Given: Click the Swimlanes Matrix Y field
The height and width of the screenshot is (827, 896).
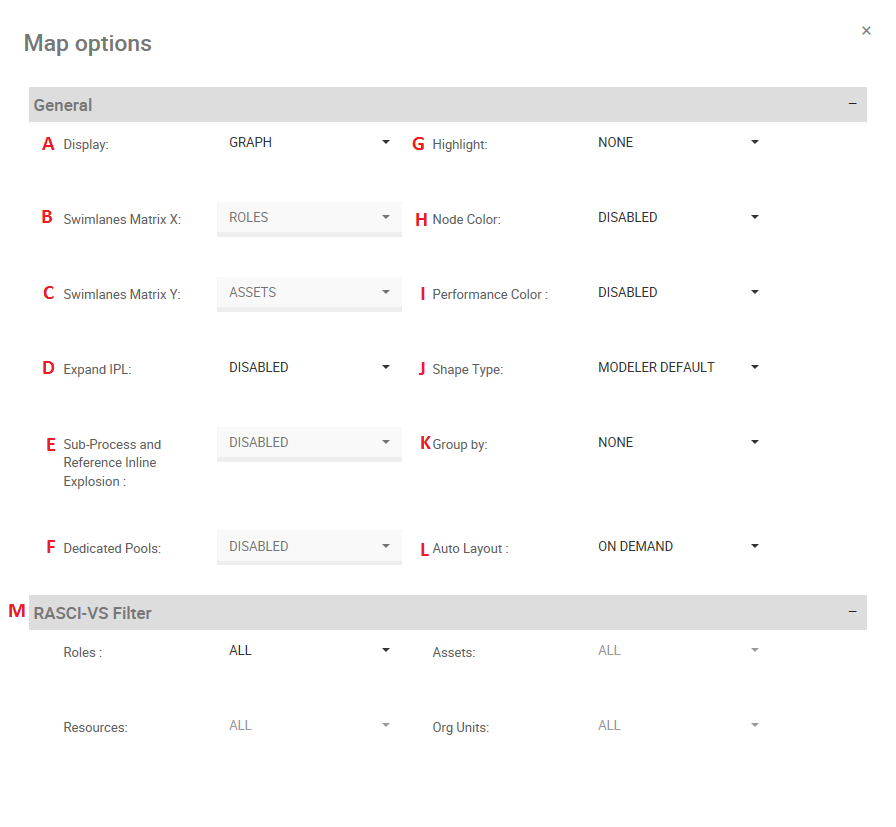Looking at the screenshot, I should click(308, 293).
